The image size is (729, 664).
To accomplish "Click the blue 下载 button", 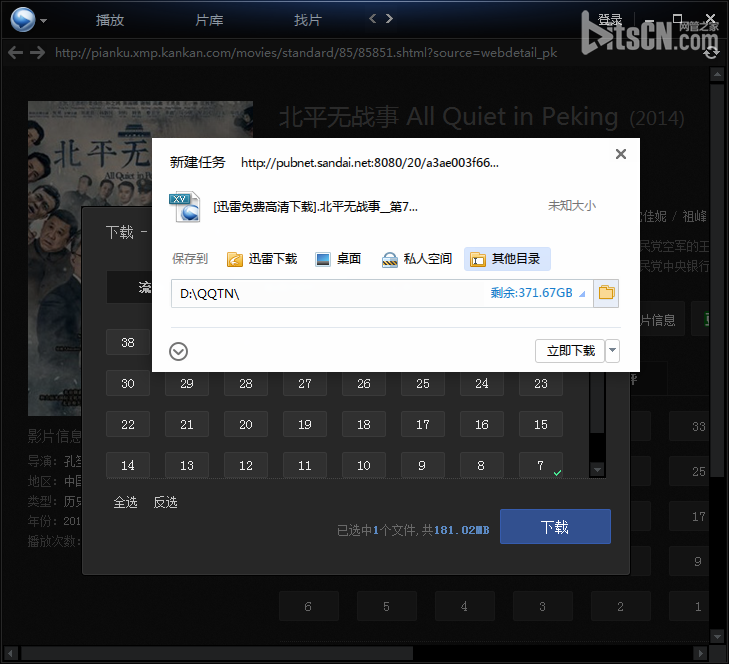I will tap(555, 526).
